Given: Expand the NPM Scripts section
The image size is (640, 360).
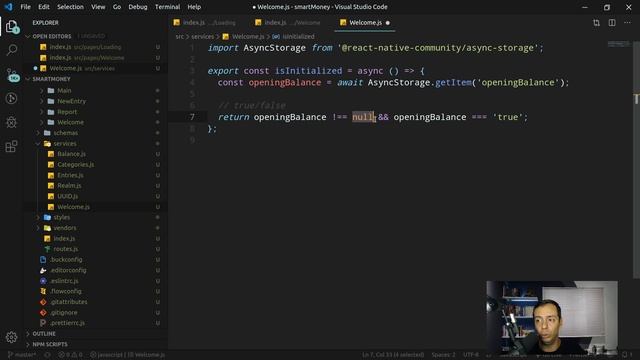Looking at the screenshot, I should click(x=50, y=344).
